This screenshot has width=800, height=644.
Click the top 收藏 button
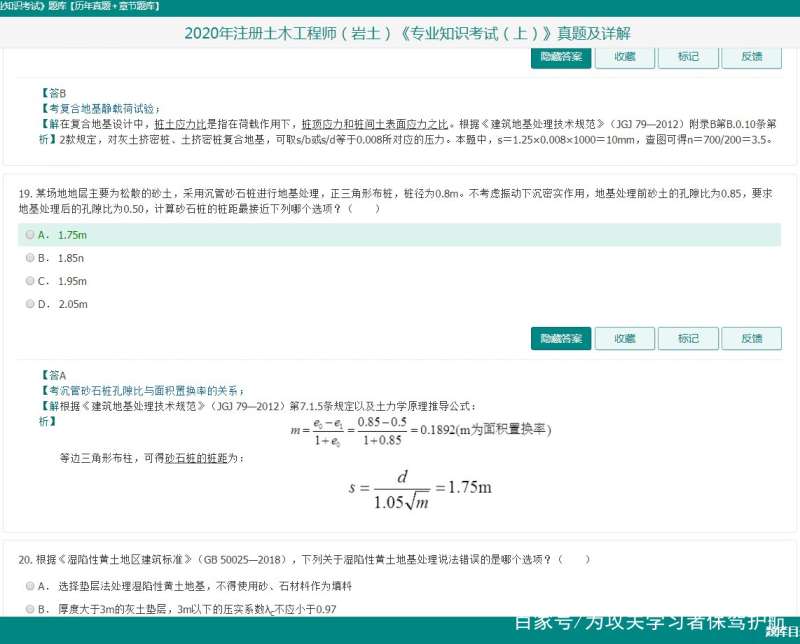click(624, 58)
